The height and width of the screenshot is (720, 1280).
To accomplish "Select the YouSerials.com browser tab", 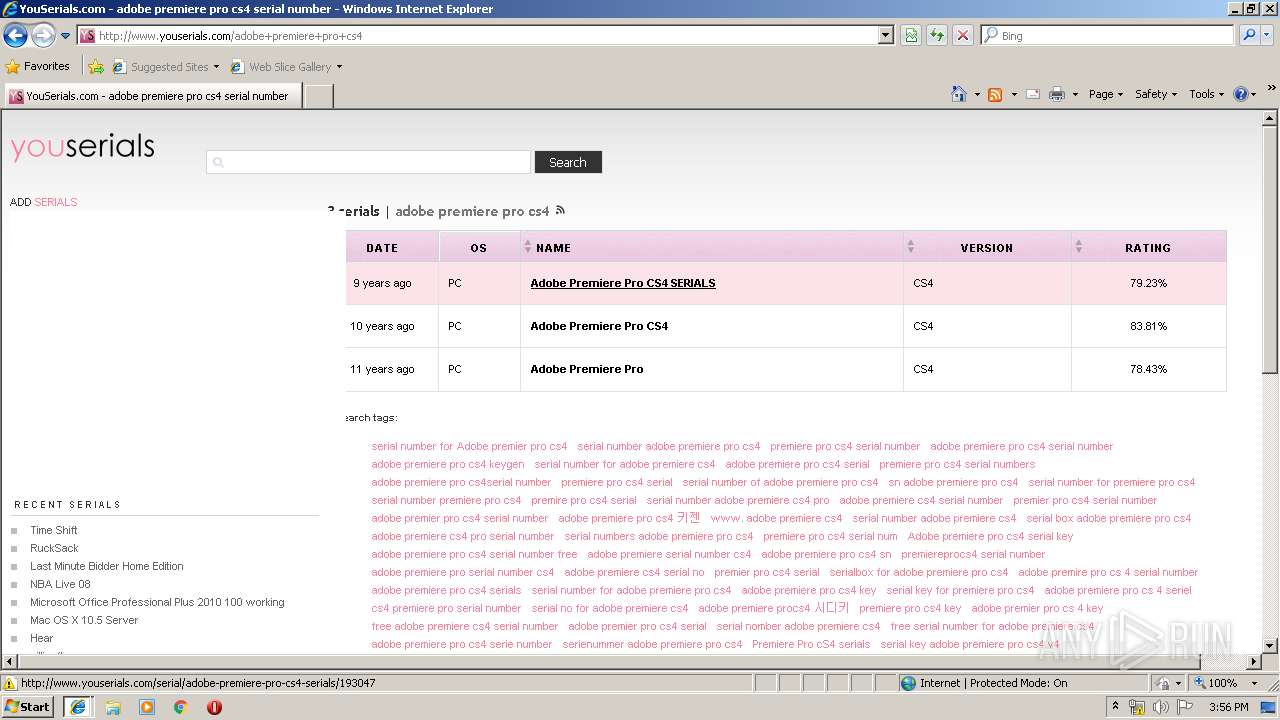I will click(x=151, y=96).
